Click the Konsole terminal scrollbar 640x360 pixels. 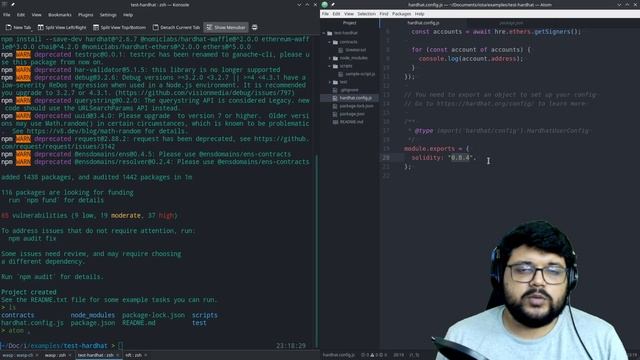tap(317, 251)
